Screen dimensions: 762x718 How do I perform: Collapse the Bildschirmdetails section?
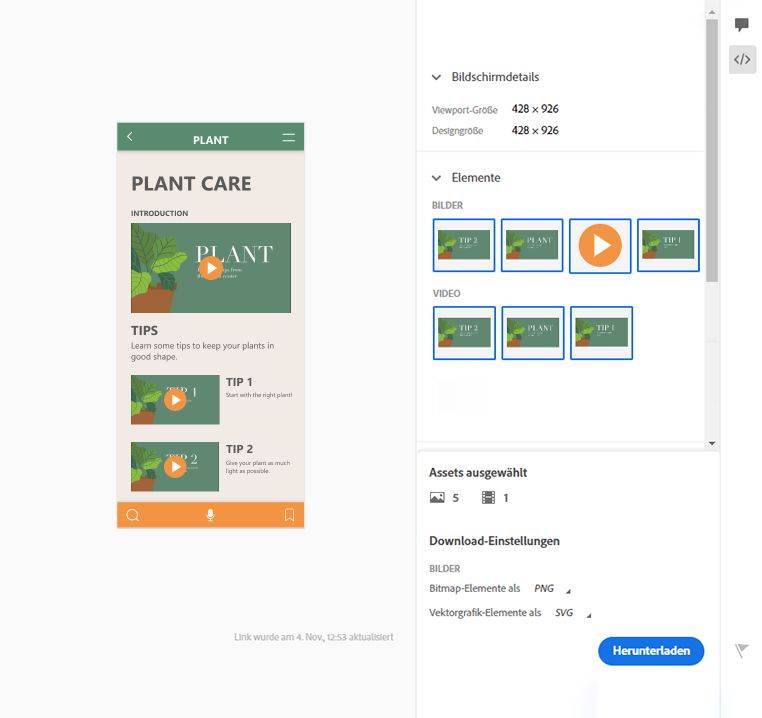(x=436, y=77)
